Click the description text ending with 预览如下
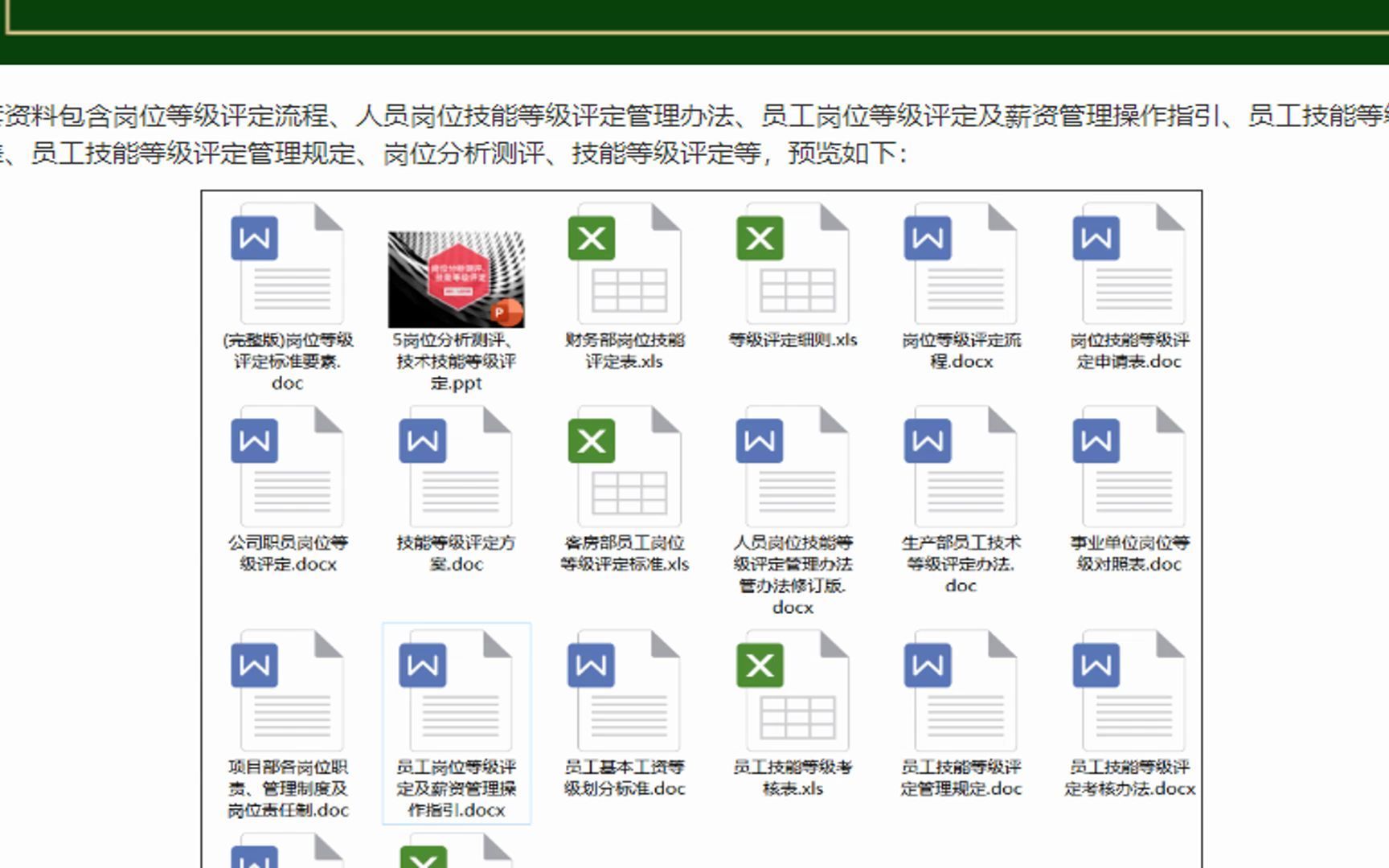The width and height of the screenshot is (1389, 868). [x=454, y=153]
